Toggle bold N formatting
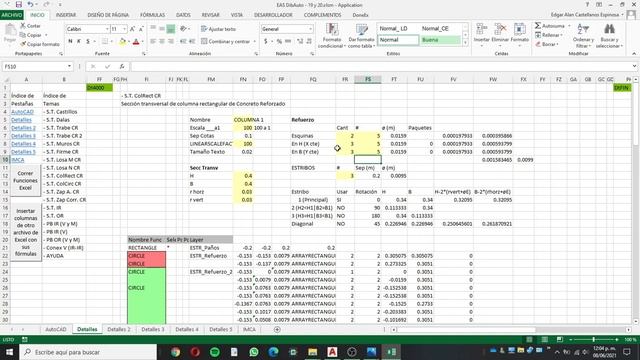This screenshot has height=360, width=640. [x=70, y=41]
